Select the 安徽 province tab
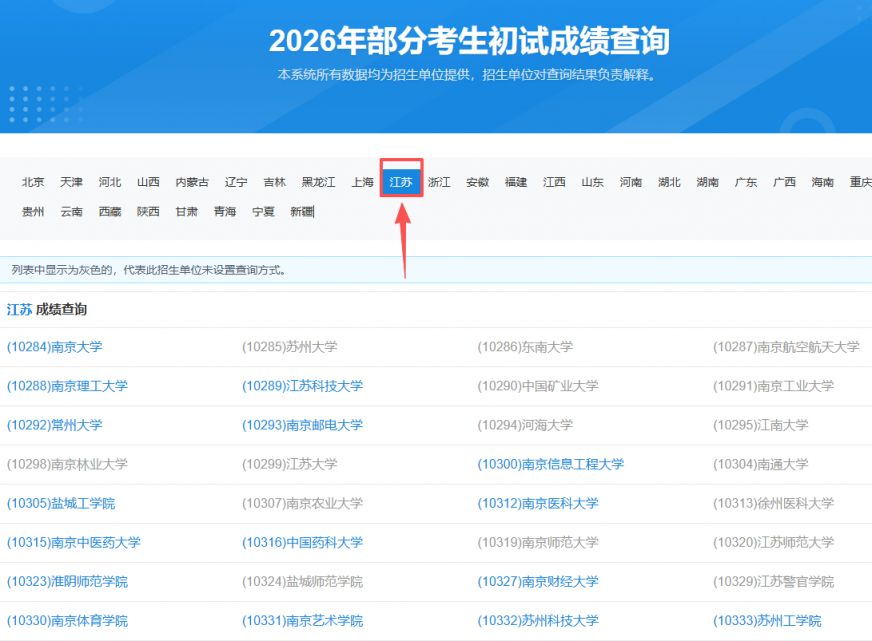Screen dimensions: 872x641 coord(477,182)
